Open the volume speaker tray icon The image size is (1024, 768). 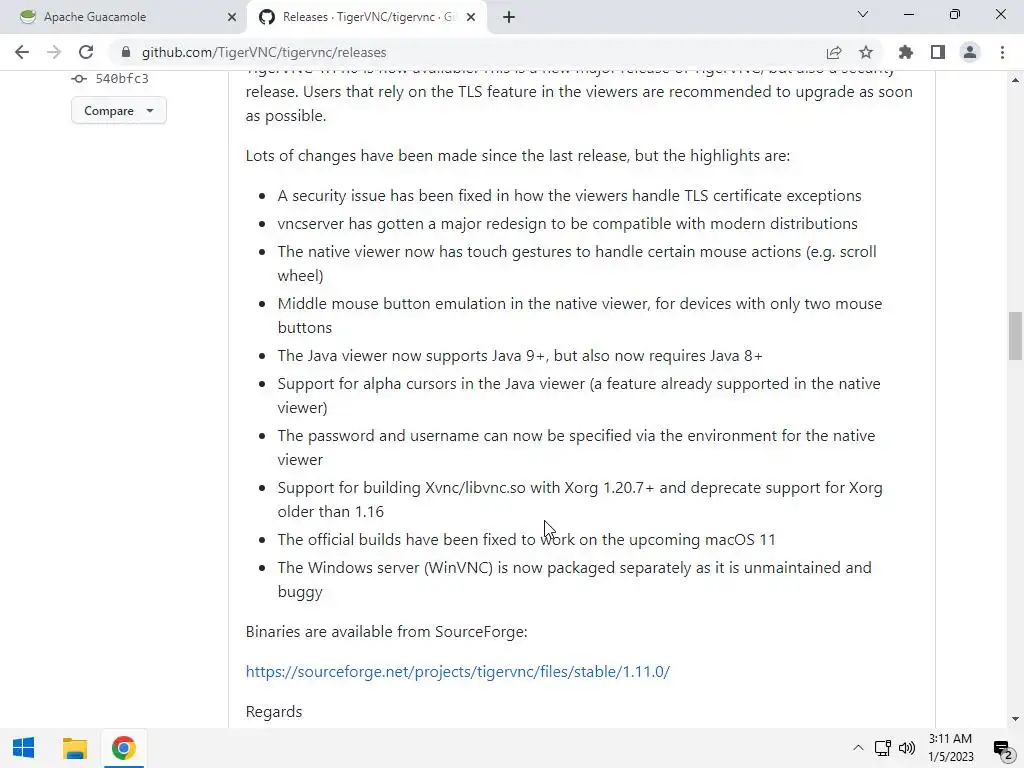pyautogui.click(x=906, y=748)
